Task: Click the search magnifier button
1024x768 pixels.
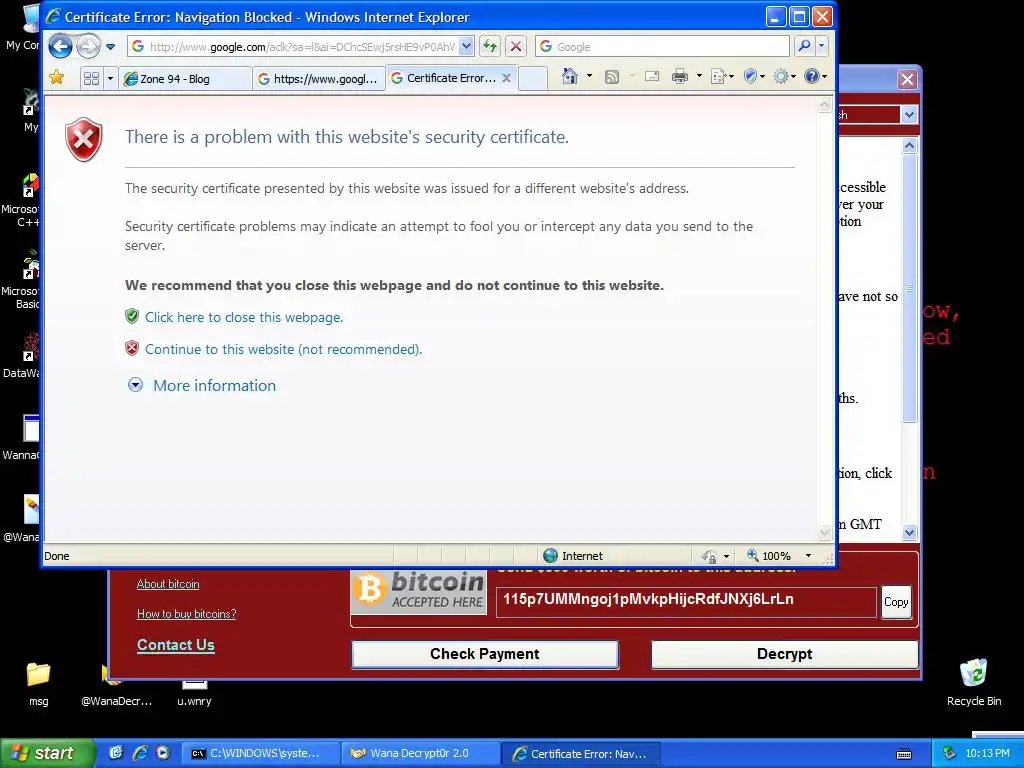Action: click(x=805, y=46)
